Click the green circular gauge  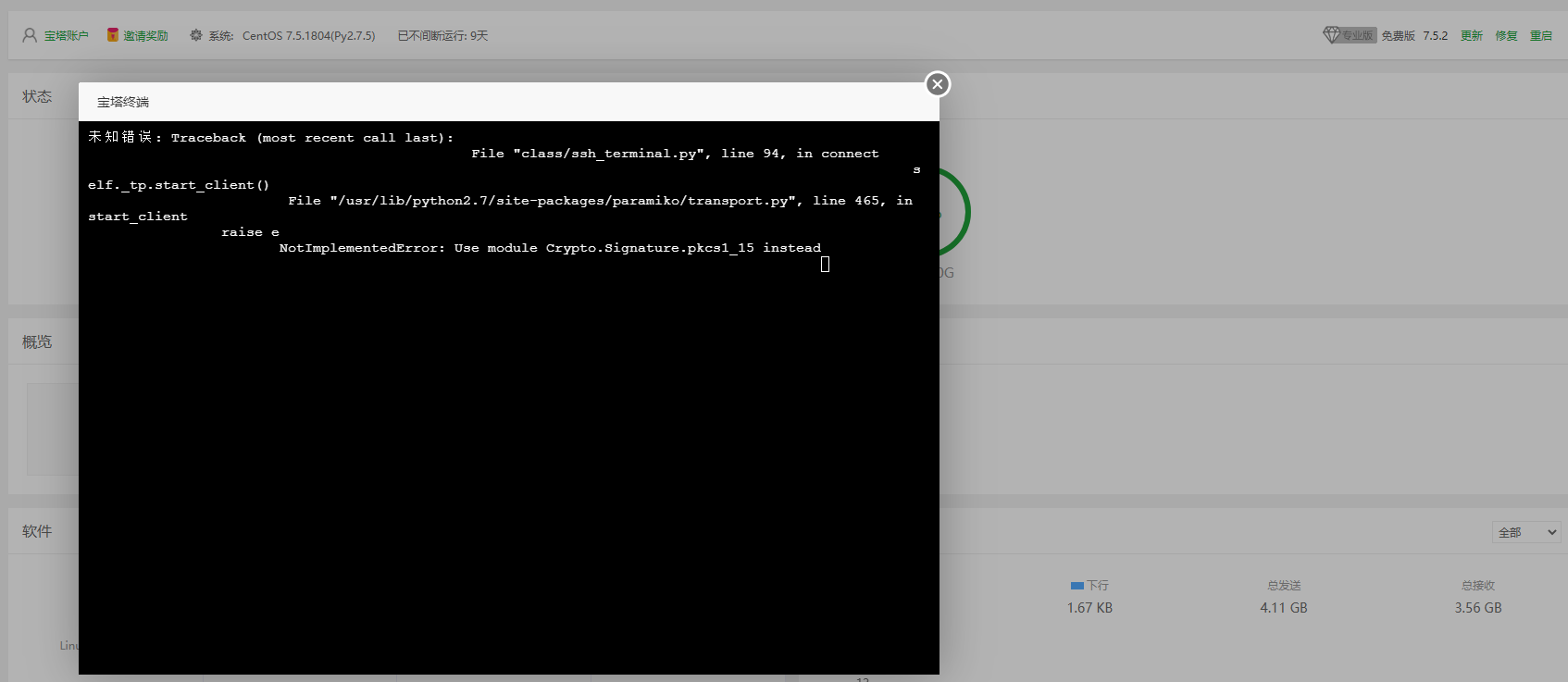[x=953, y=213]
